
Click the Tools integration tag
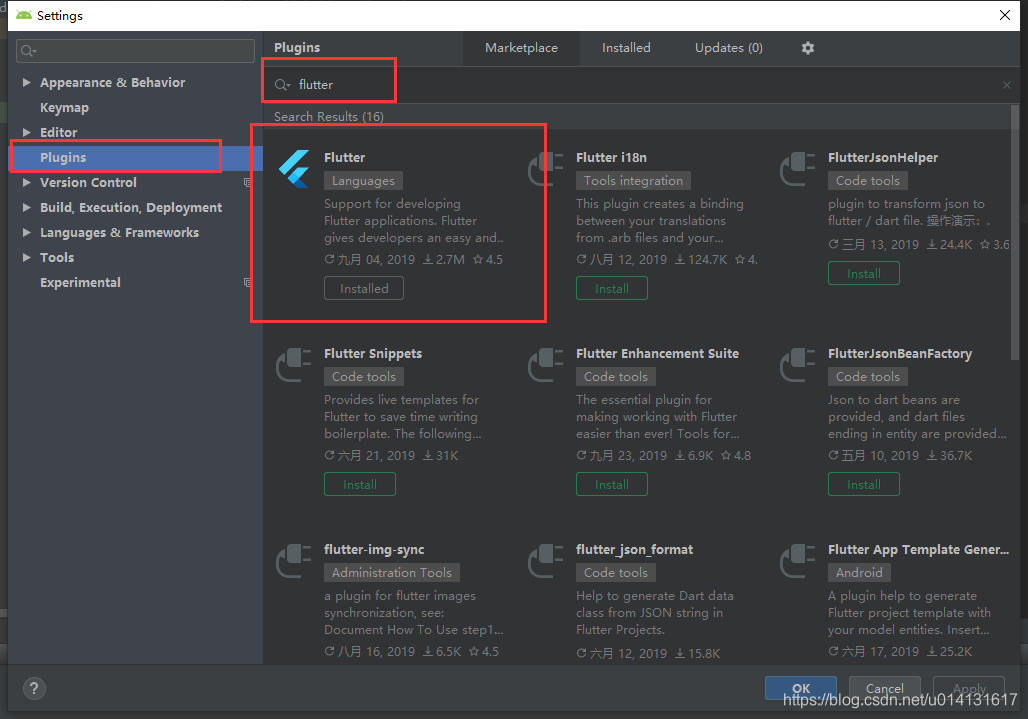[x=633, y=180]
